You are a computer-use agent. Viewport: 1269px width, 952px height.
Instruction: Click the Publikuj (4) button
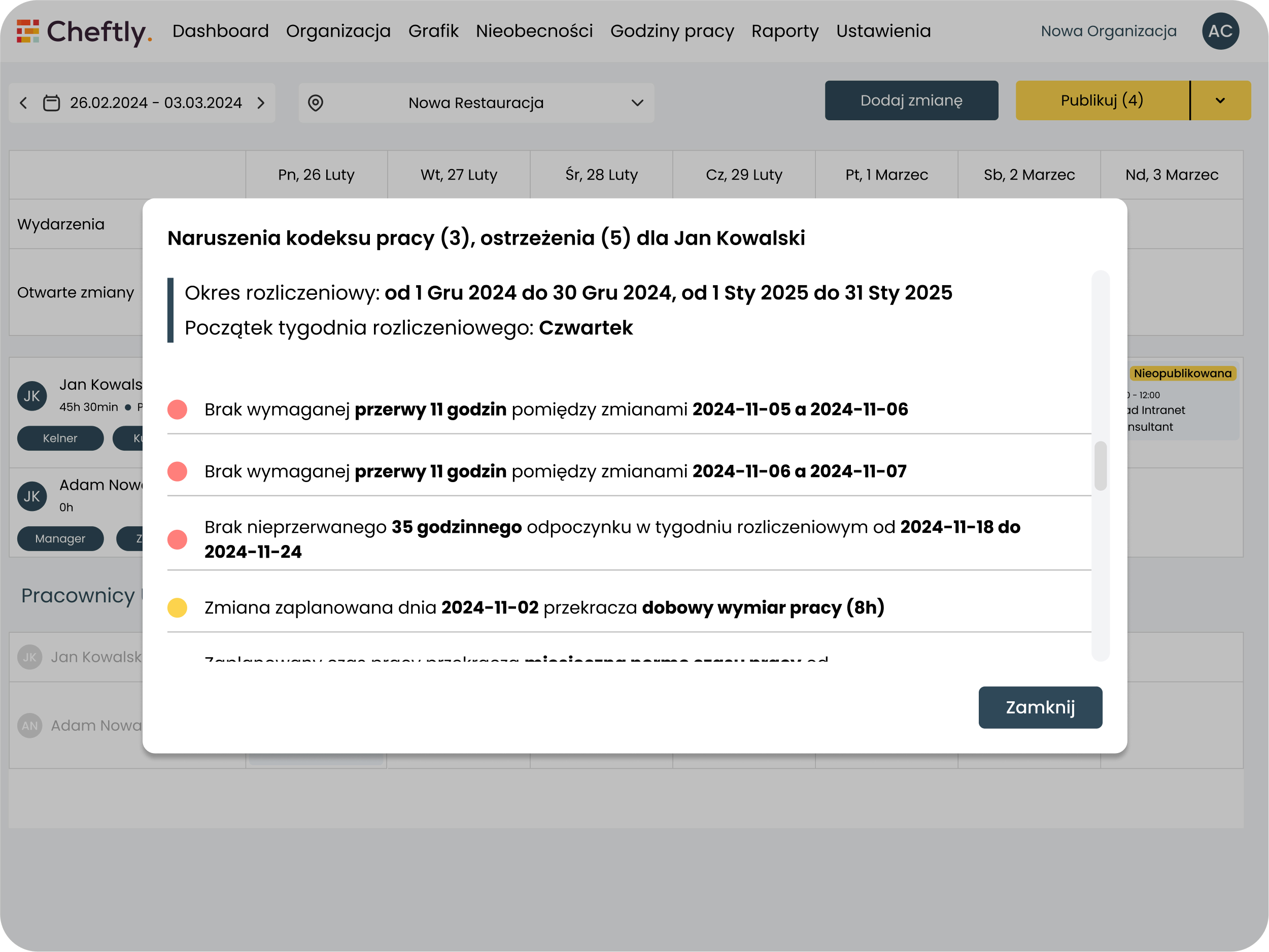1102,100
